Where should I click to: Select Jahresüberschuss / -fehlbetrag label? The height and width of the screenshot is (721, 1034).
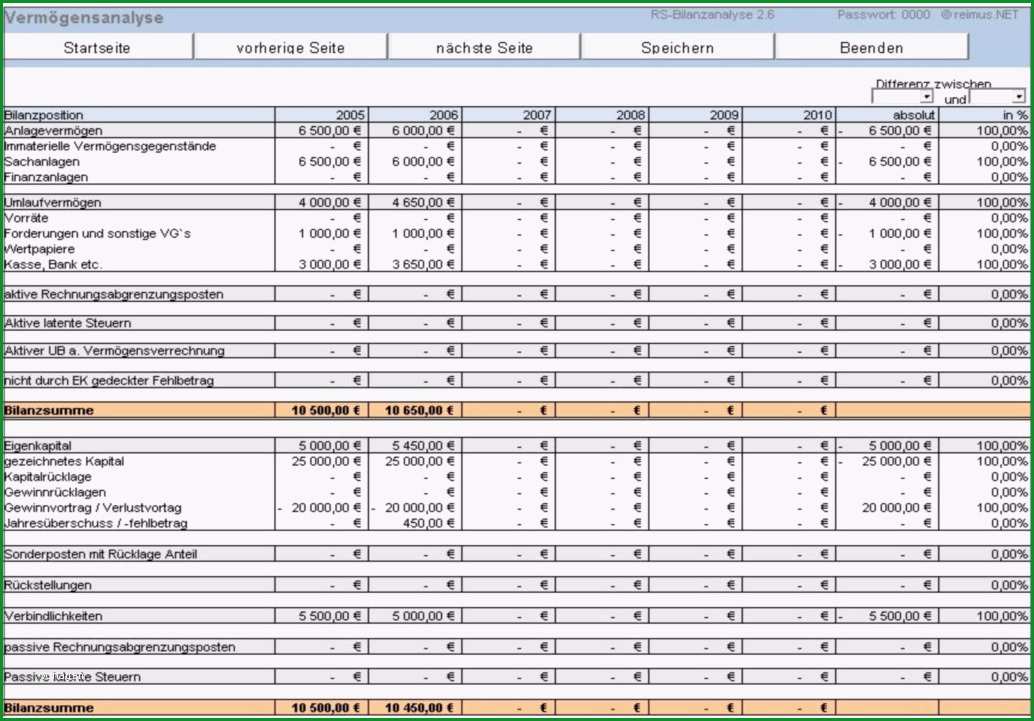96,523
